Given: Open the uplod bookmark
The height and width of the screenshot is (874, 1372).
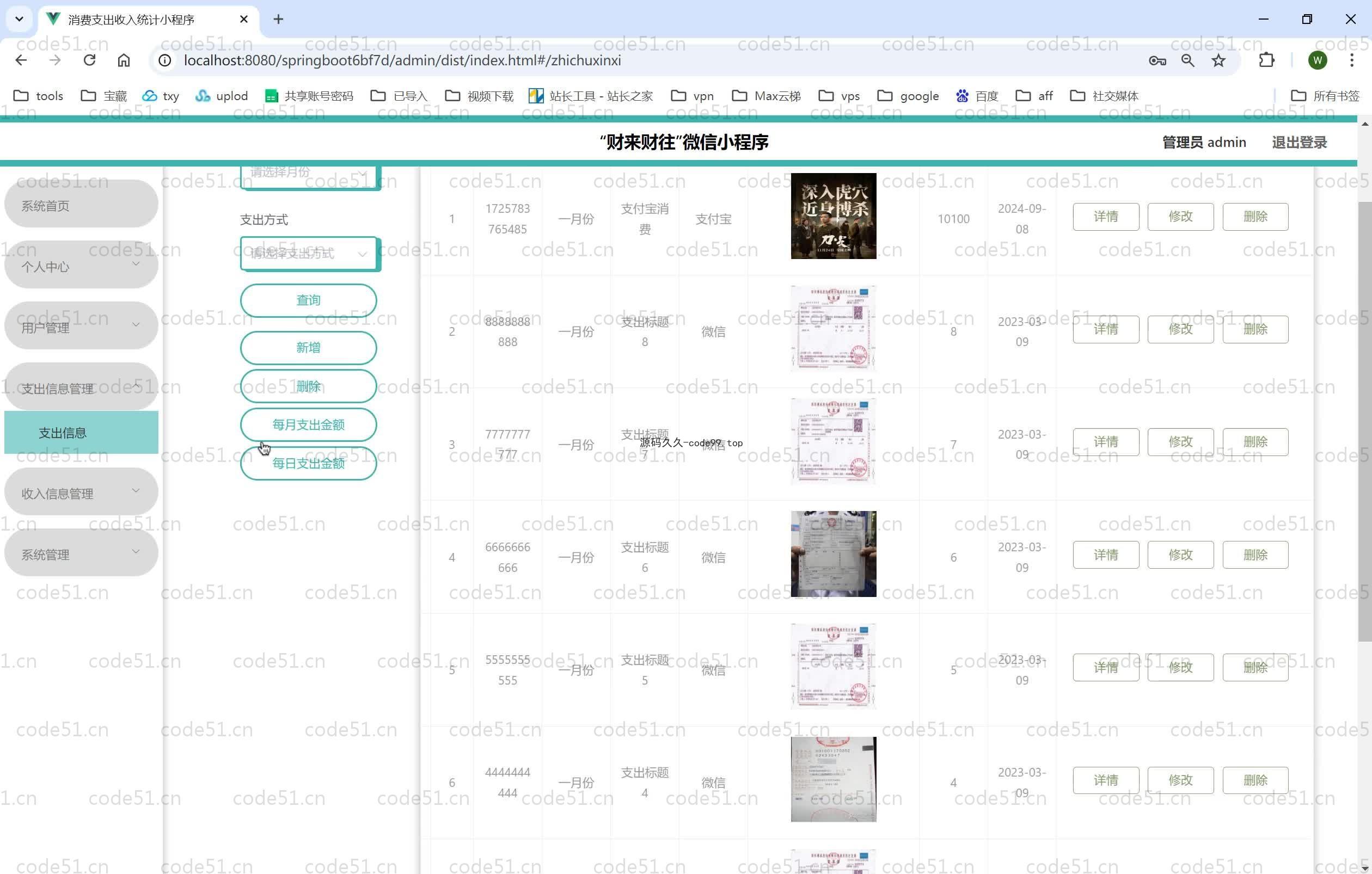Looking at the screenshot, I should (x=221, y=96).
